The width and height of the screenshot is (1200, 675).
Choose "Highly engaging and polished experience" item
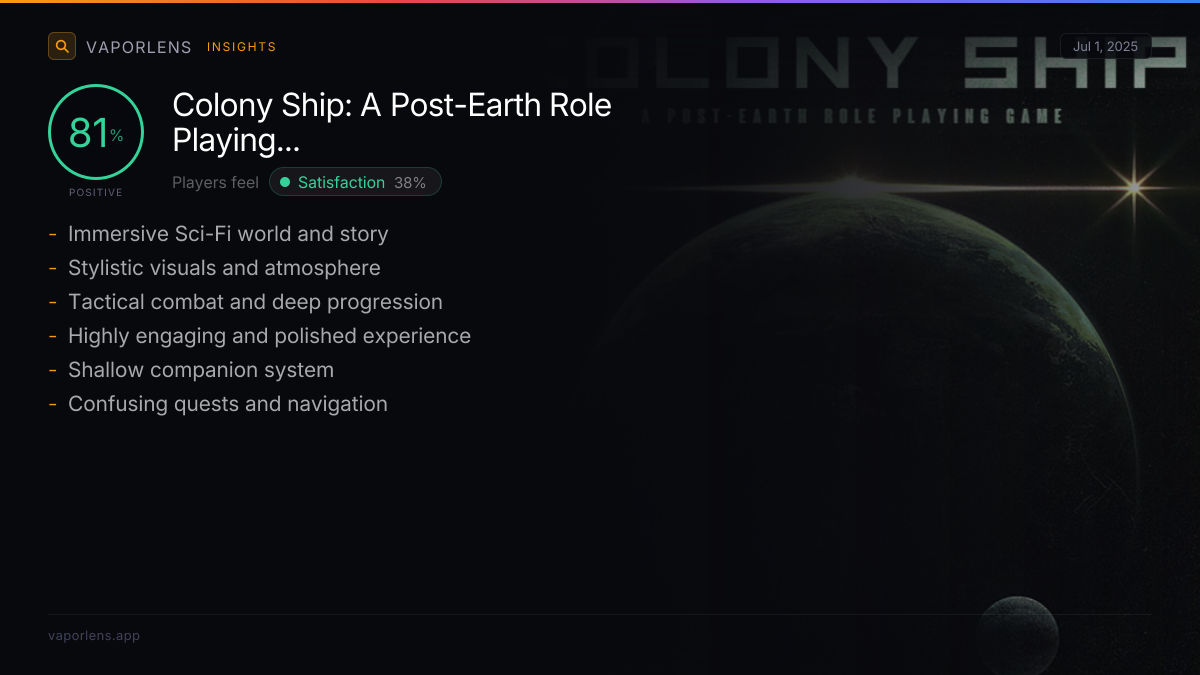(x=269, y=336)
